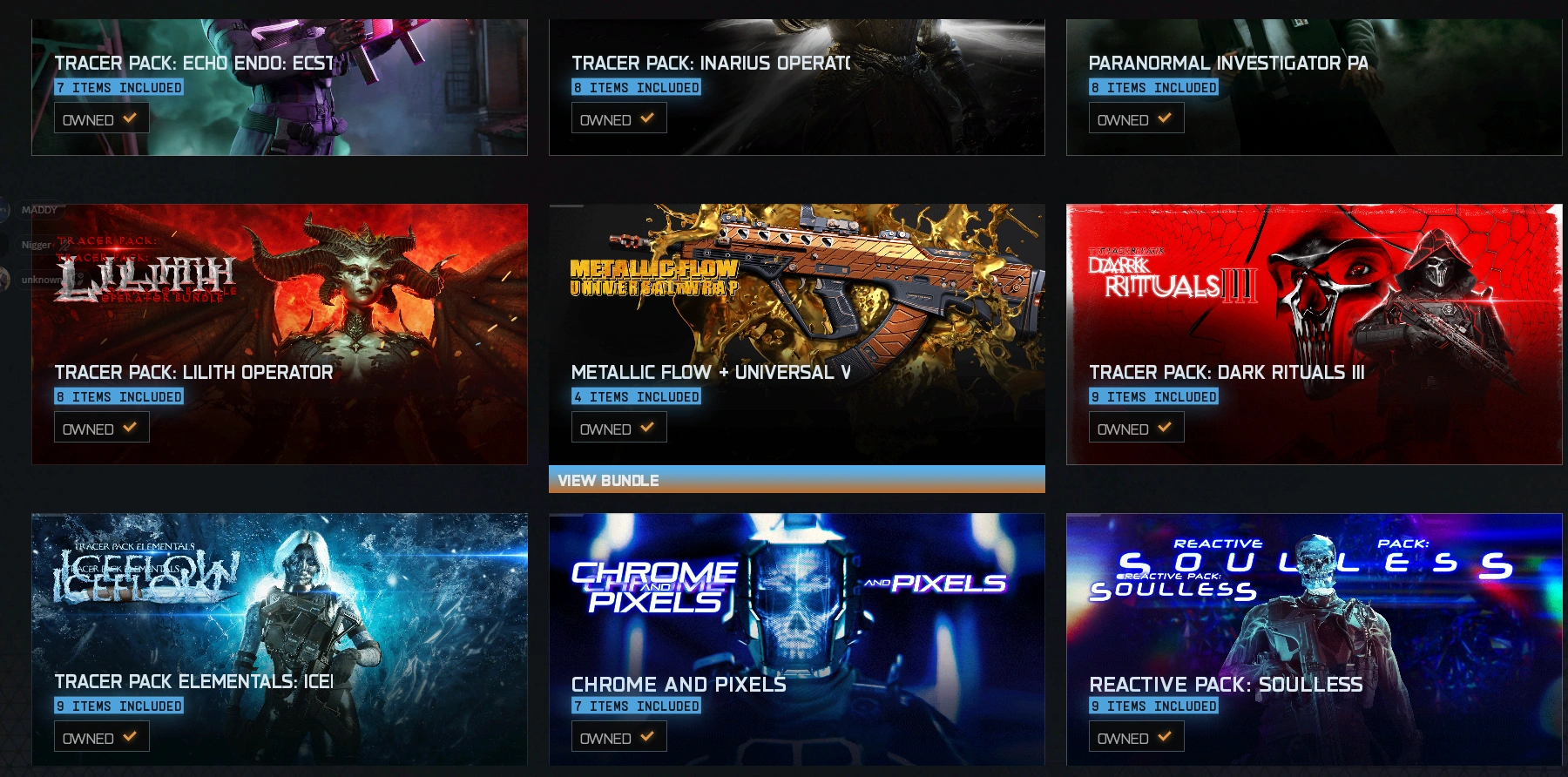The height and width of the screenshot is (777, 1568).
Task: Click '7 ITEMS INCLUDED' under Chrome and Pixels
Action: tap(636, 706)
